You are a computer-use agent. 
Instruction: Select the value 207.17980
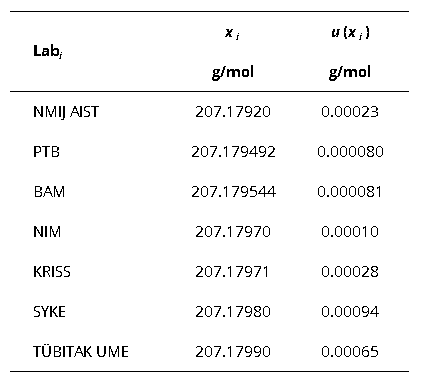(233, 312)
